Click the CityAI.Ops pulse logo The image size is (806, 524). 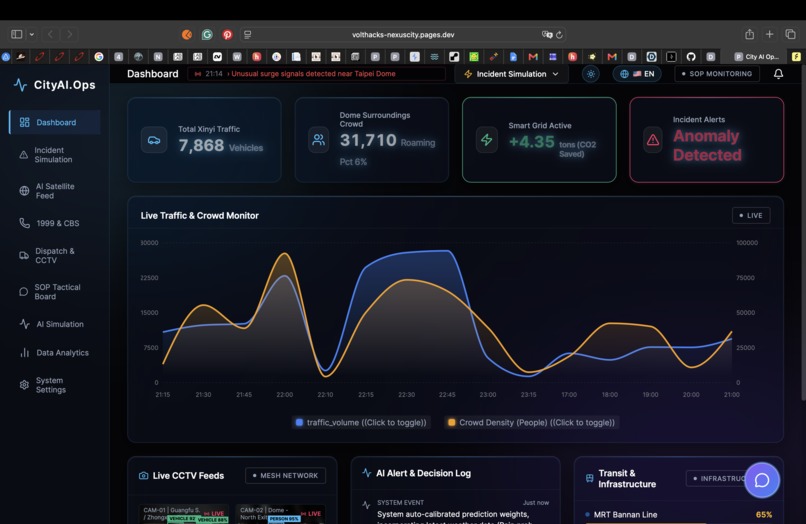click(20, 85)
